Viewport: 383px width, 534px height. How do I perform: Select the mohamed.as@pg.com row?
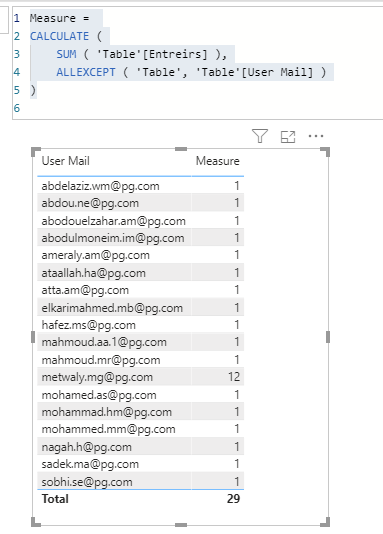coord(141,395)
